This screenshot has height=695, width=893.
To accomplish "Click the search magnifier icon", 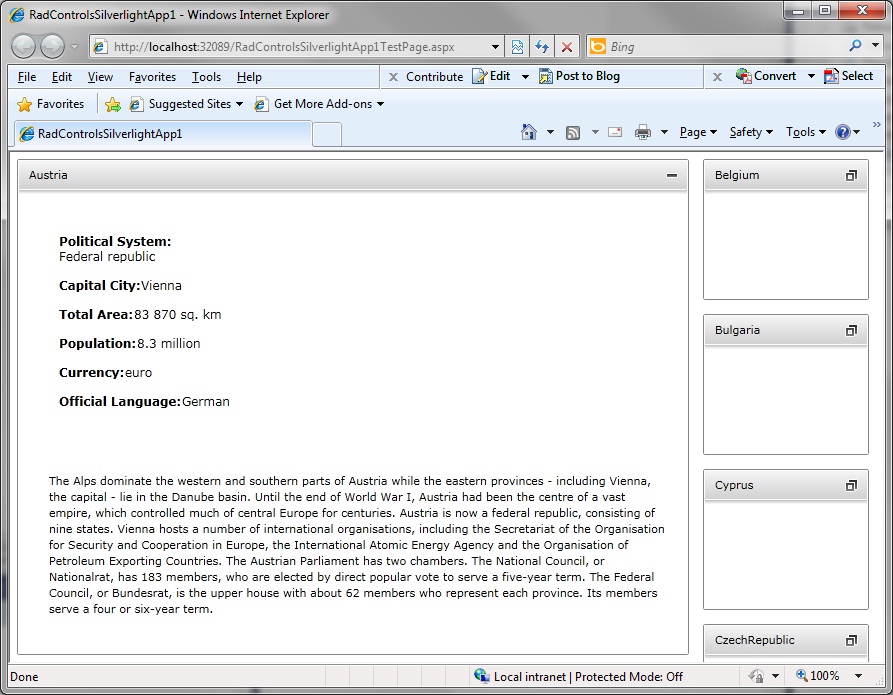I will [x=855, y=46].
